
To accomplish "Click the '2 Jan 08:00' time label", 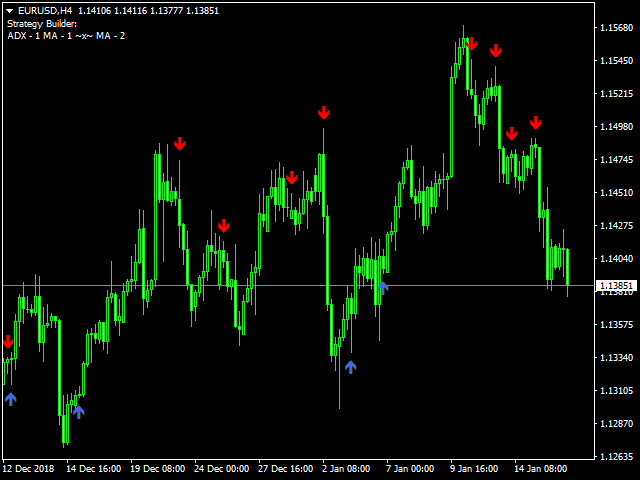I will pyautogui.click(x=346, y=469).
